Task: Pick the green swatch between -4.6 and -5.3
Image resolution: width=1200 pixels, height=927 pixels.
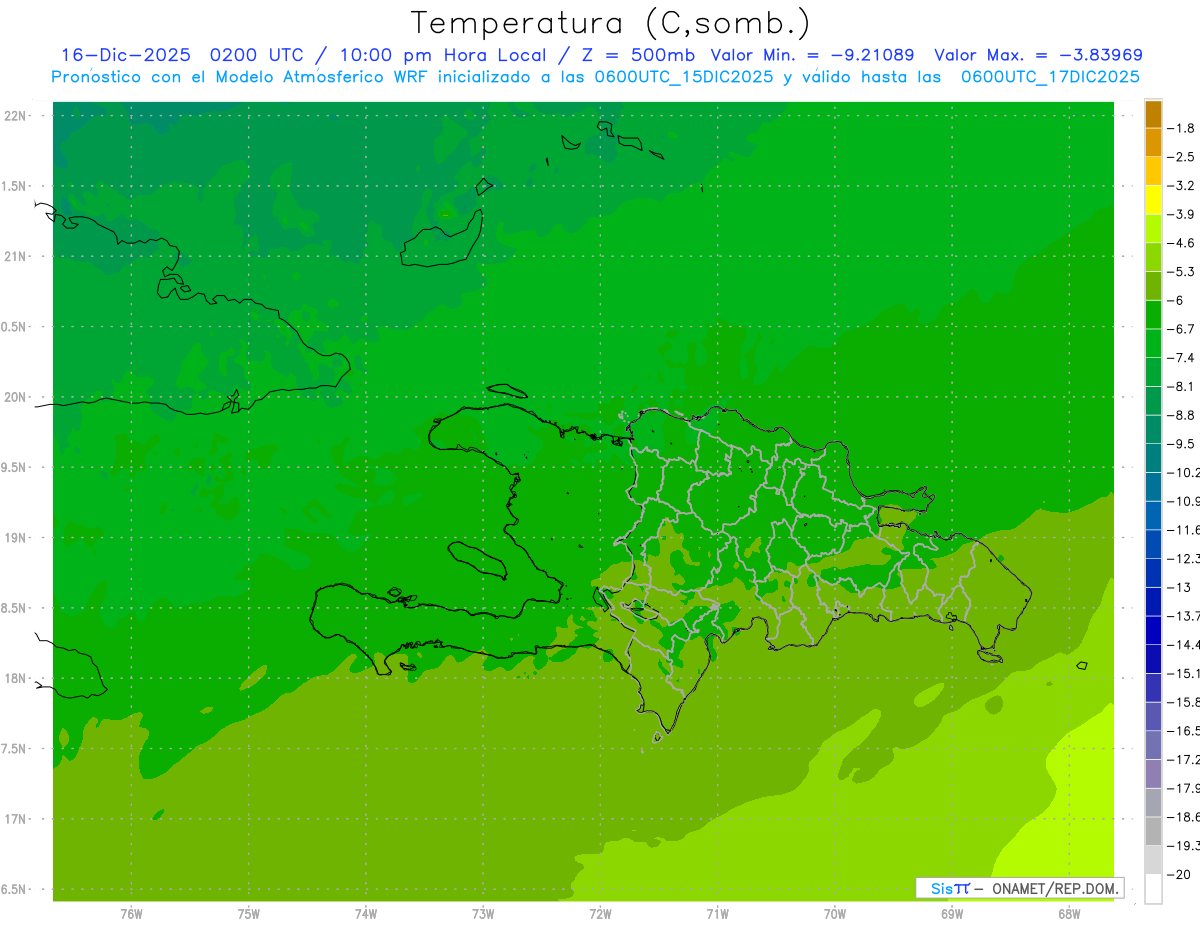Action: (1154, 257)
